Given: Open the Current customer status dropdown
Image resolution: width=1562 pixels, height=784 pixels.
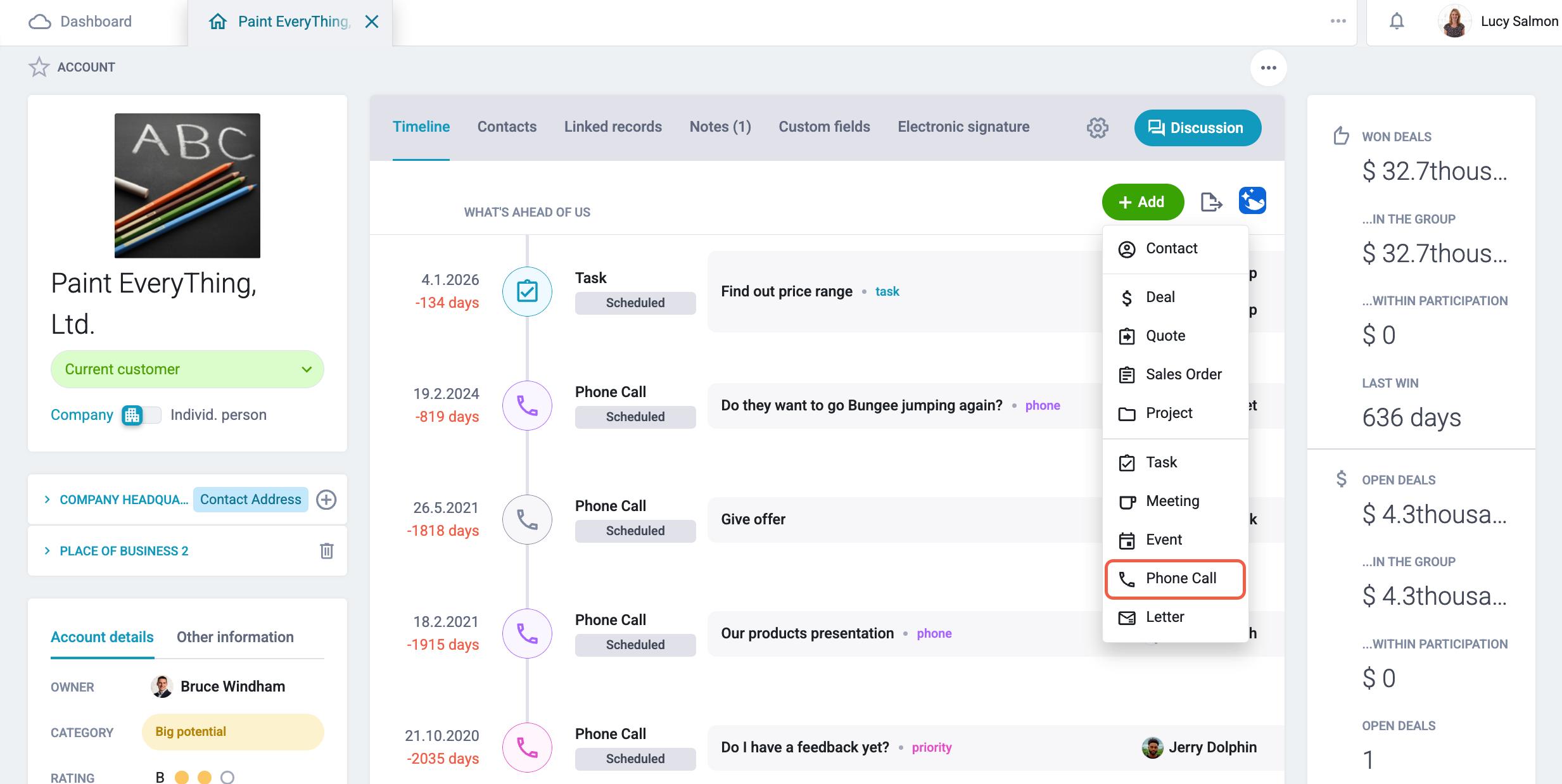Looking at the screenshot, I should pyautogui.click(x=187, y=369).
